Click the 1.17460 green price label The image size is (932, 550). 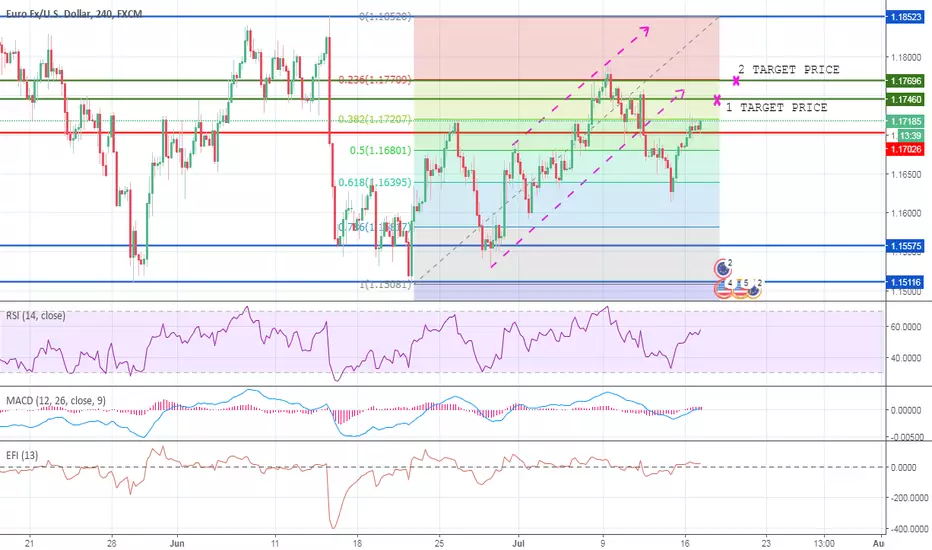tap(906, 99)
